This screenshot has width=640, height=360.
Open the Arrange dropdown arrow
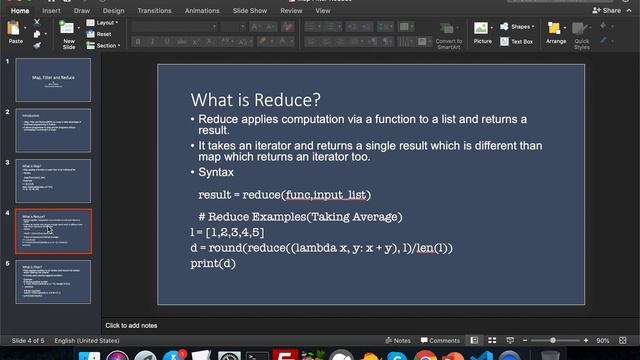tap(565, 28)
